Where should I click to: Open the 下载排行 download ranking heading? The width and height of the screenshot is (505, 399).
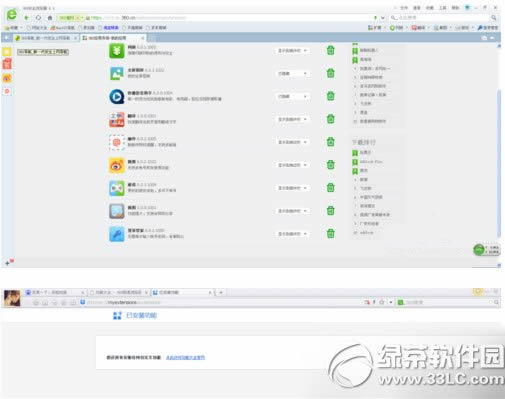point(364,142)
